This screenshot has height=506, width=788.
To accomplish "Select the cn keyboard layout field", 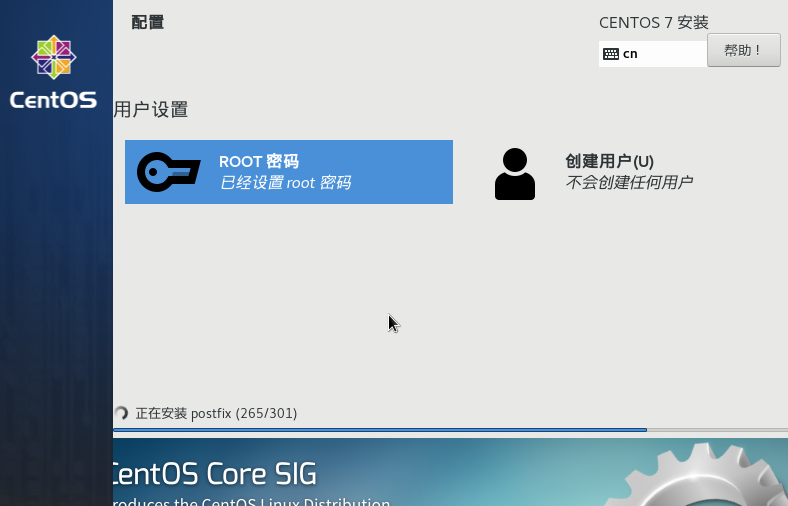I will click(653, 54).
